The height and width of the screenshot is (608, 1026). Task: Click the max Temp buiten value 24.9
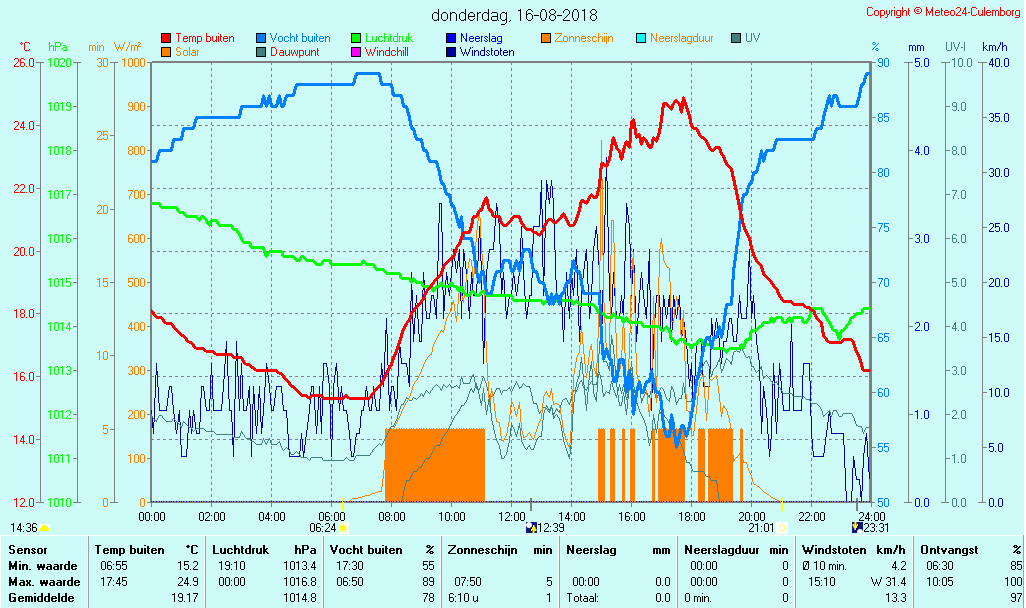pyautogui.click(x=188, y=581)
